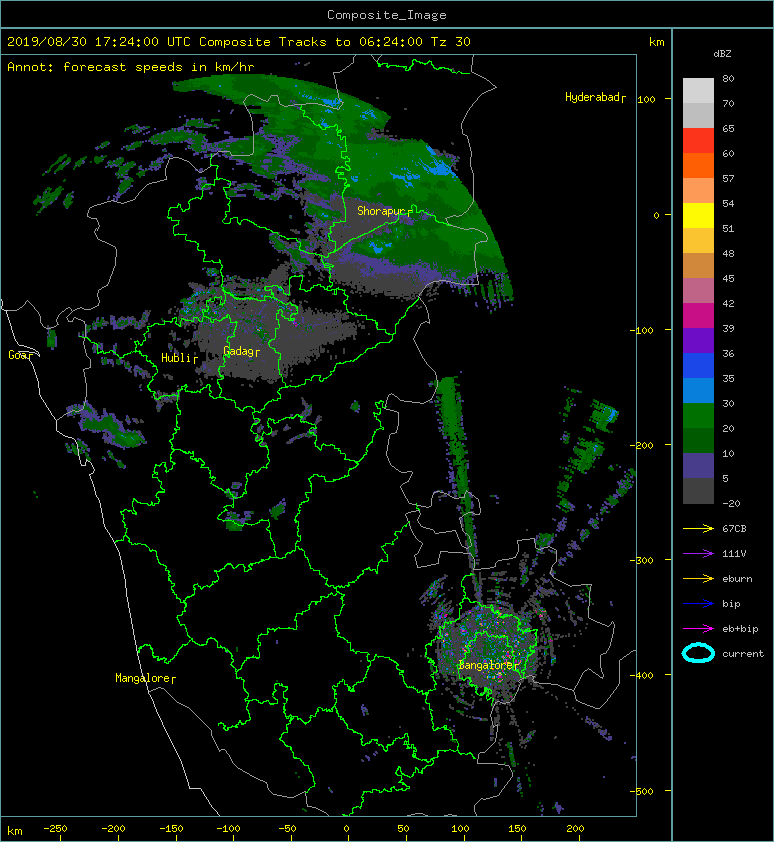Viewport: 774px width, 842px height.
Task: Click the 200 horizontal axis tick label
Action: (x=575, y=828)
